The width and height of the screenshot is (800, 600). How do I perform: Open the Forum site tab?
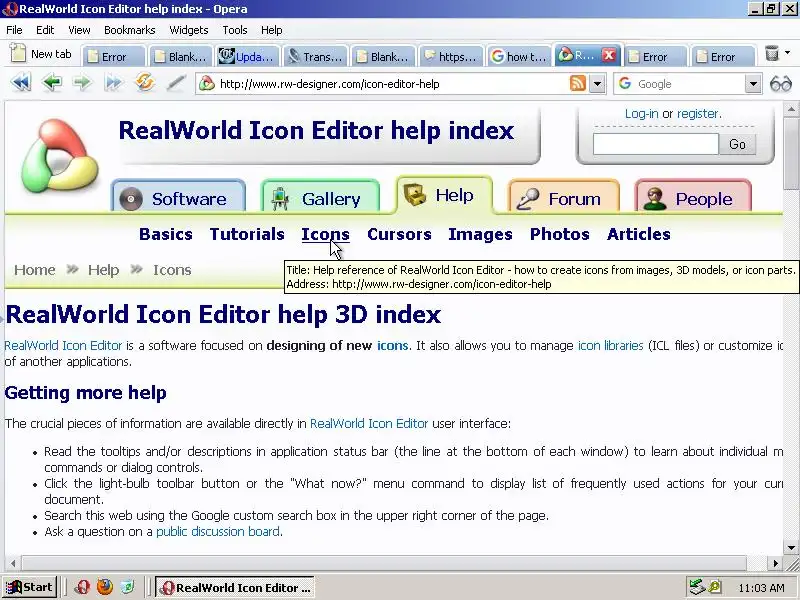(x=563, y=197)
